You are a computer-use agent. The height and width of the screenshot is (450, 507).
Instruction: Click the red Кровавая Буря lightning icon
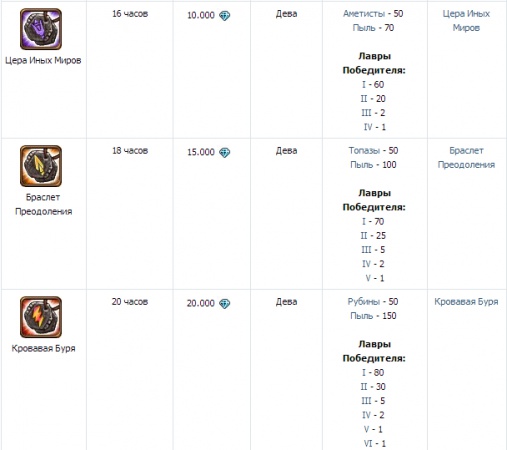(41, 317)
